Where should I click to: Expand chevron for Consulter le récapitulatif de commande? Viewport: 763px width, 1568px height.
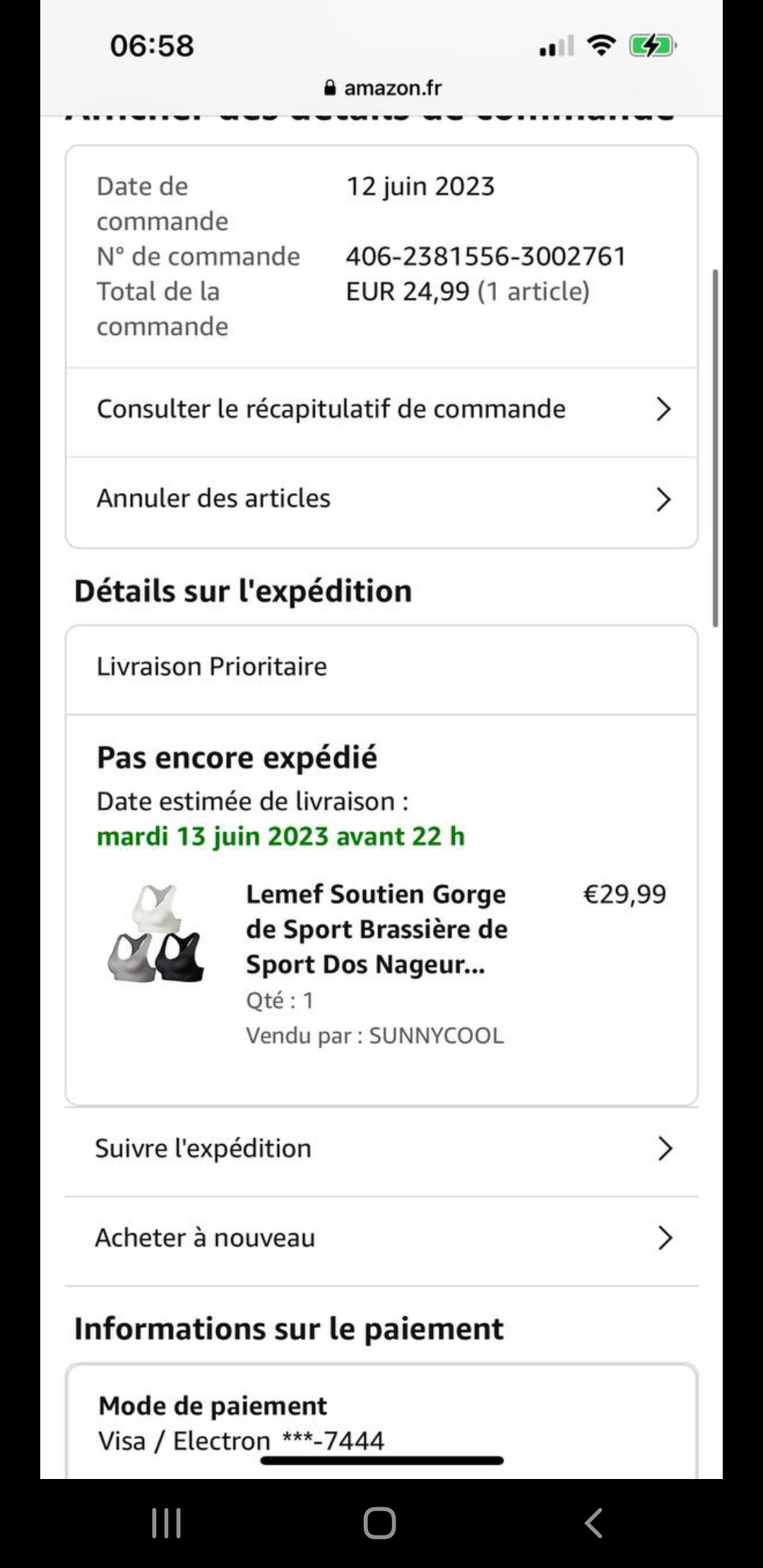pyautogui.click(x=663, y=409)
